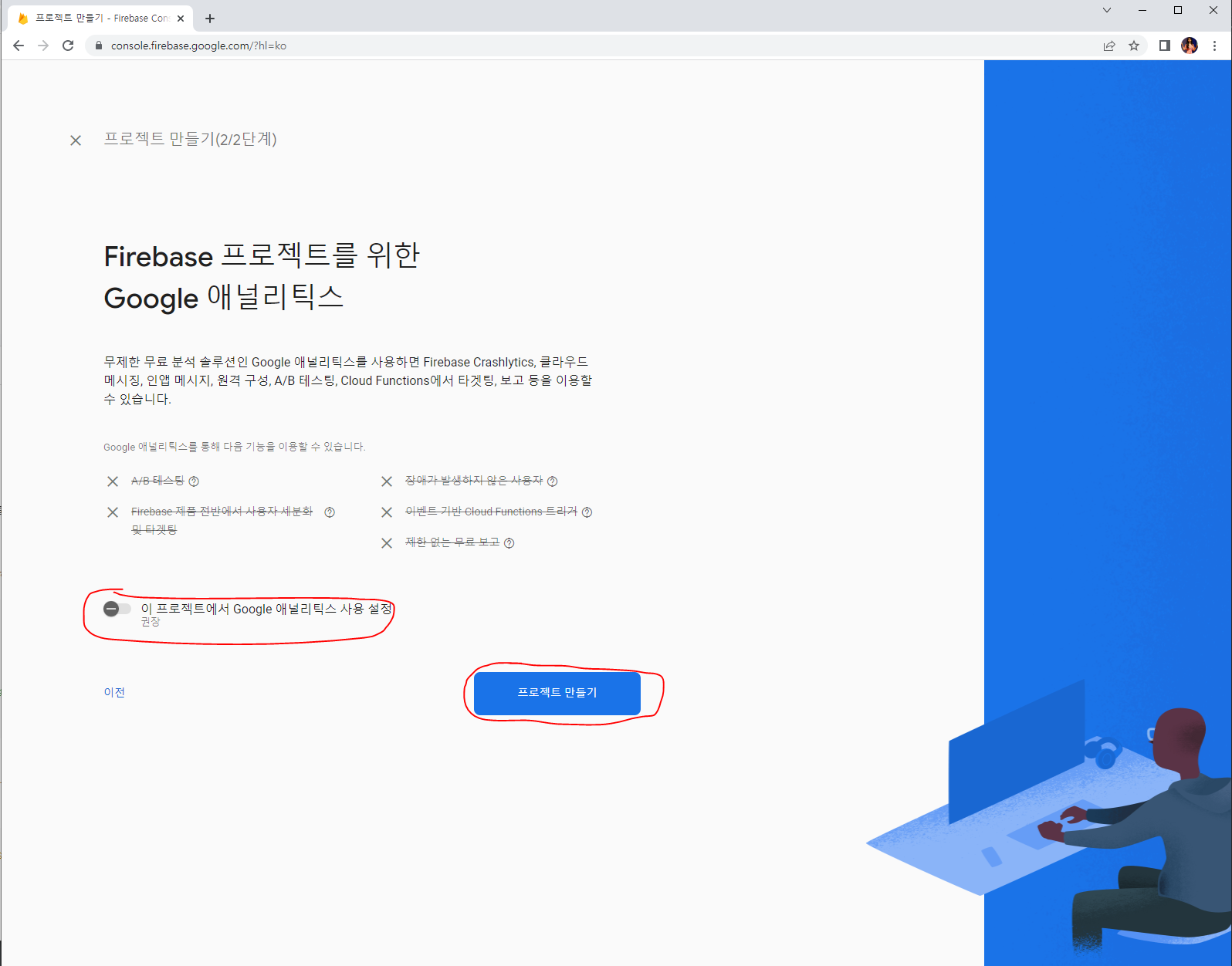Open the Chrome profile avatar

coord(1190,46)
